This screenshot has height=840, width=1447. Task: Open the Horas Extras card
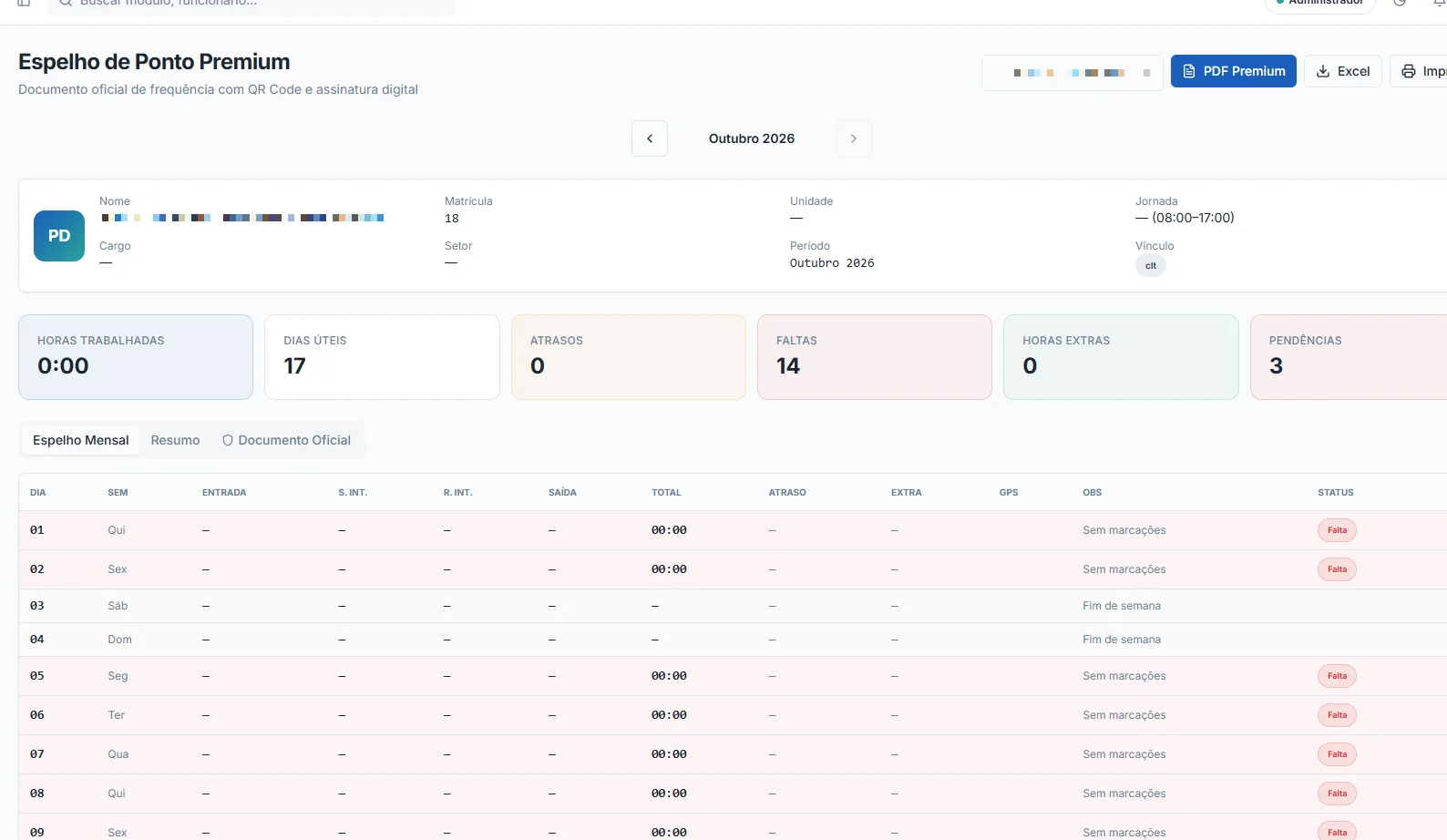click(1121, 357)
